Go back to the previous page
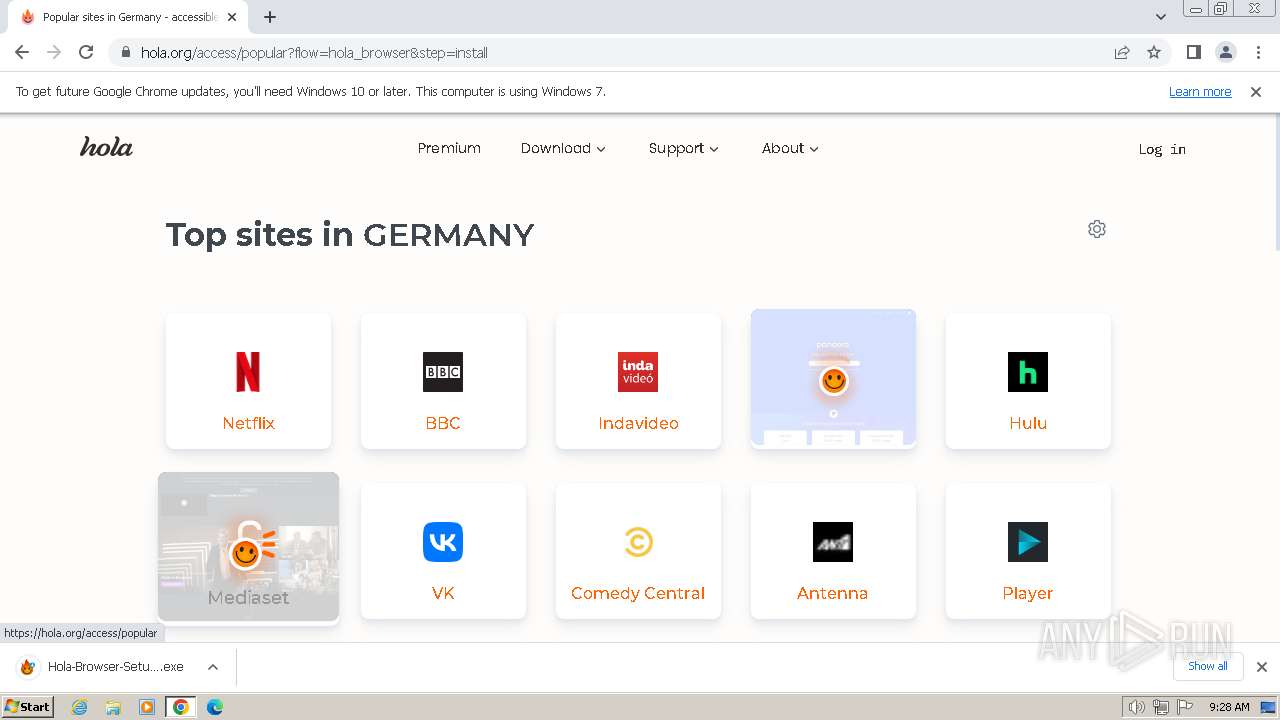 point(22,52)
